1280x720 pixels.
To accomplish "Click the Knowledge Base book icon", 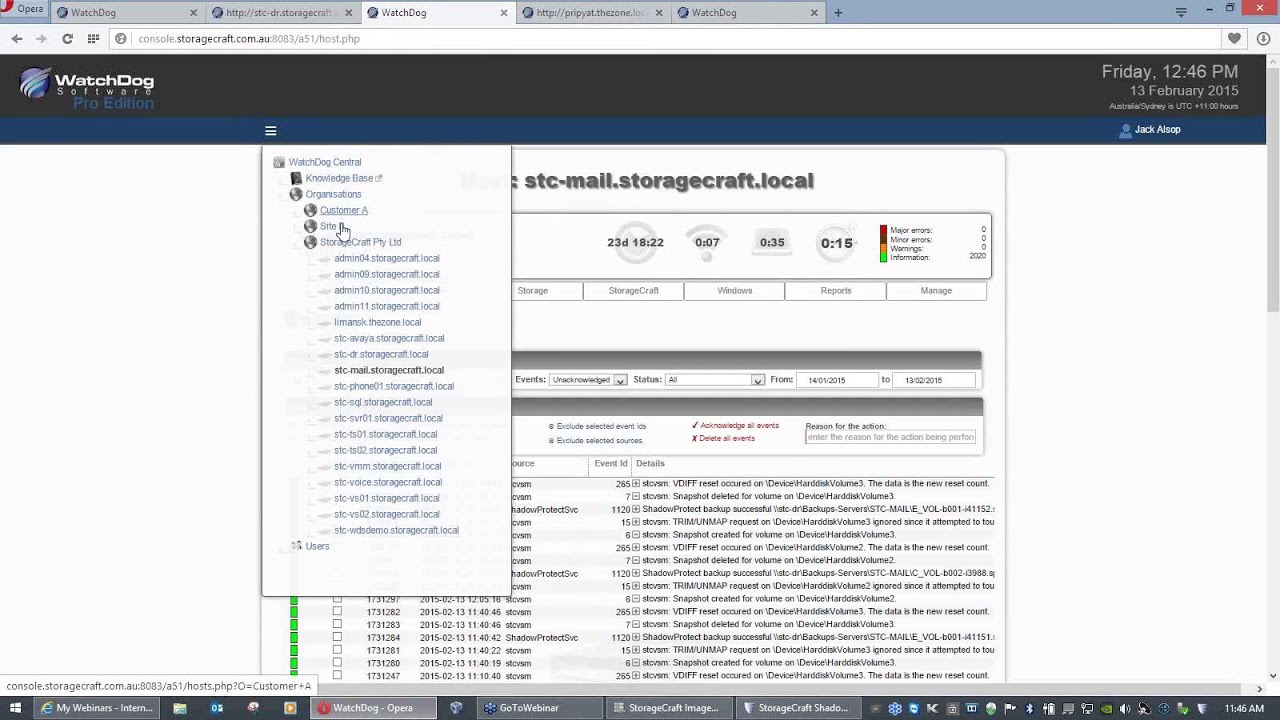I will (x=296, y=178).
